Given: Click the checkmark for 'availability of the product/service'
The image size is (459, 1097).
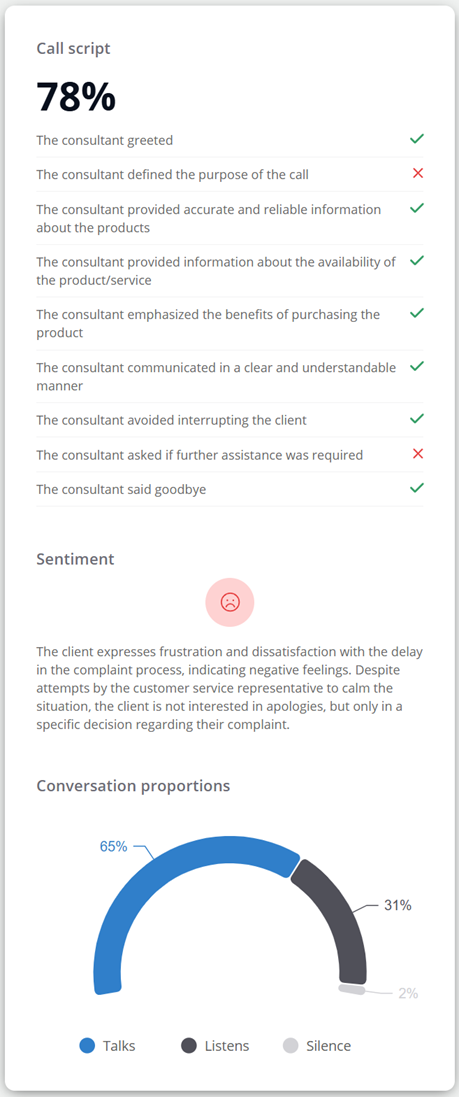Looking at the screenshot, I should pos(417,260).
